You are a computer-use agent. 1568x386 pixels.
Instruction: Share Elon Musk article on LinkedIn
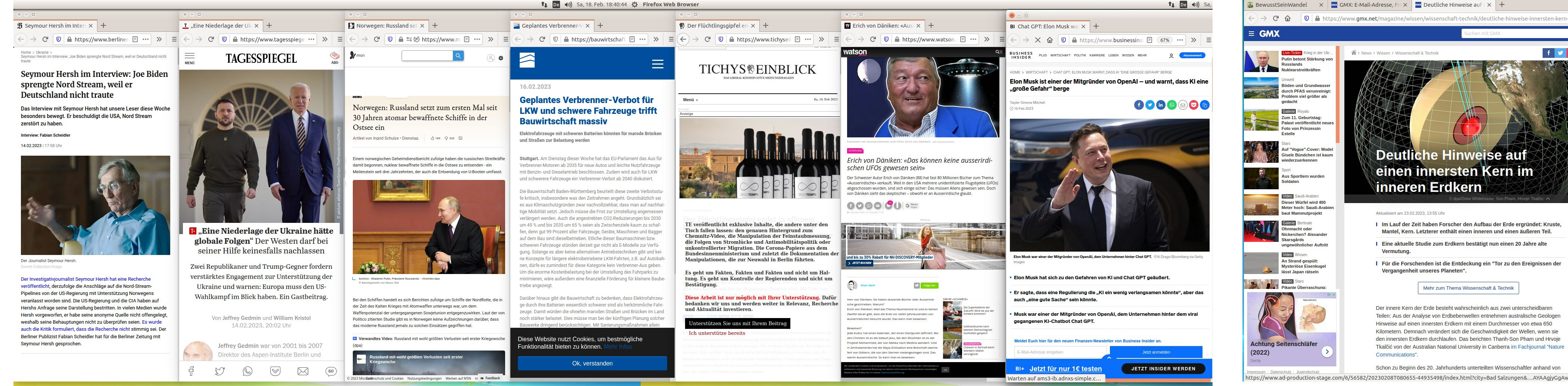click(1161, 105)
